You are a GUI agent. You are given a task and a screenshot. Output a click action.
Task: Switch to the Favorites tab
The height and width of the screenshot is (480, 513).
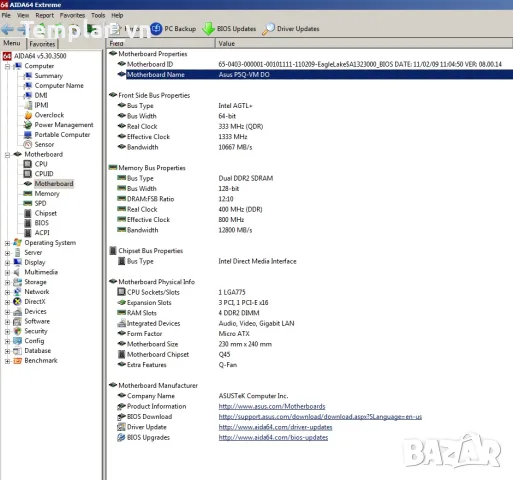pos(42,44)
